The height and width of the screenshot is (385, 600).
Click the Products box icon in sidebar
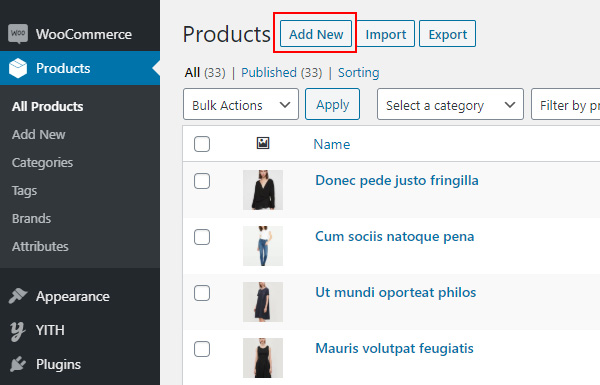click(x=18, y=68)
